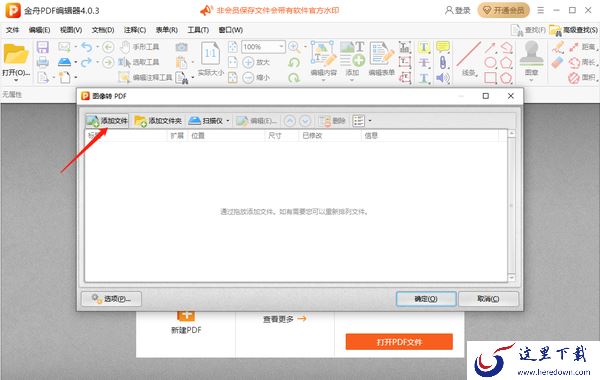This screenshot has height=380, width=600.
Task: Click the Open (打开) folder icon
Action: pyautogui.click(x=16, y=54)
